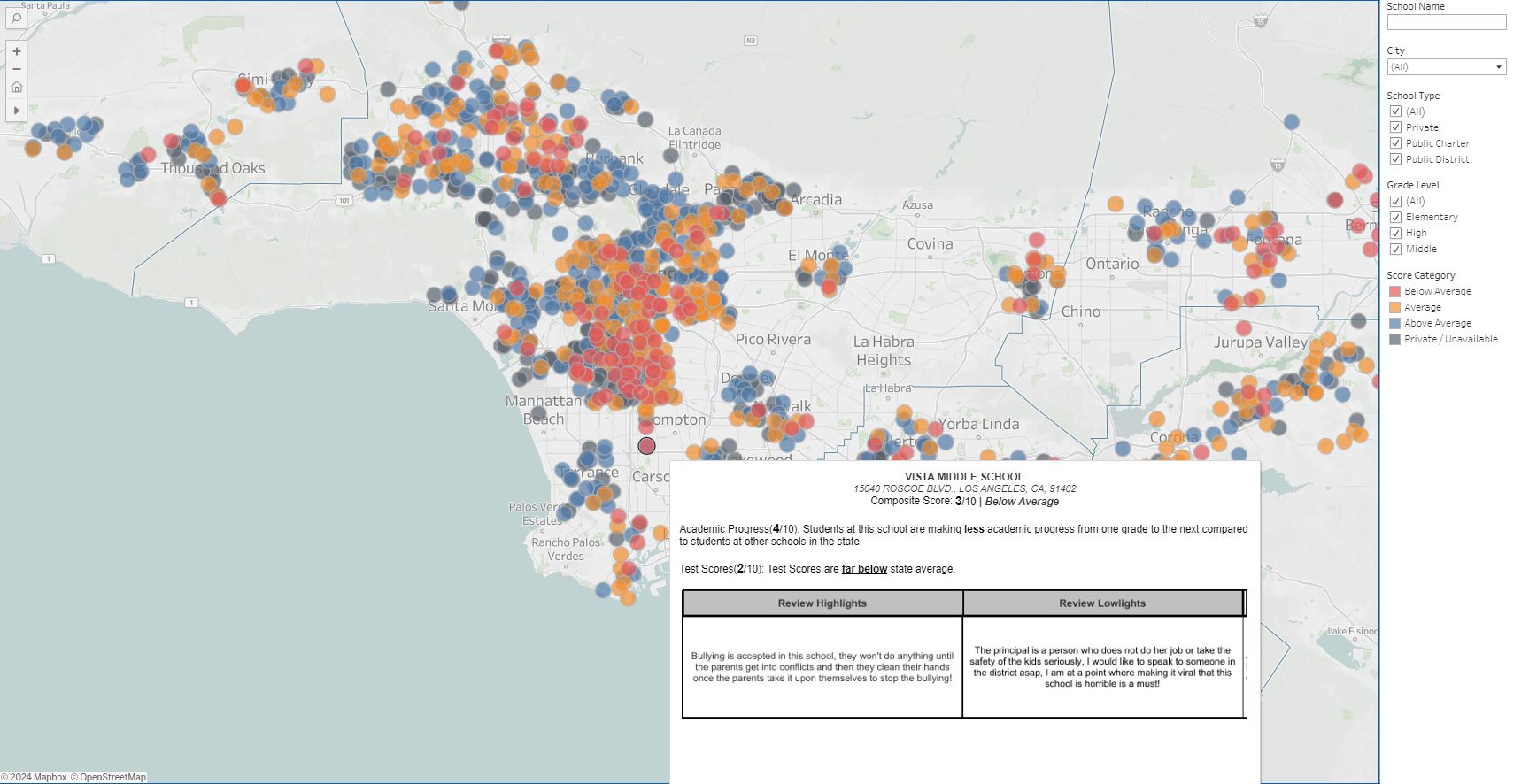This screenshot has height=784, width=1529.
Task: Toggle the Public Charter checkbox
Action: coord(1395,143)
